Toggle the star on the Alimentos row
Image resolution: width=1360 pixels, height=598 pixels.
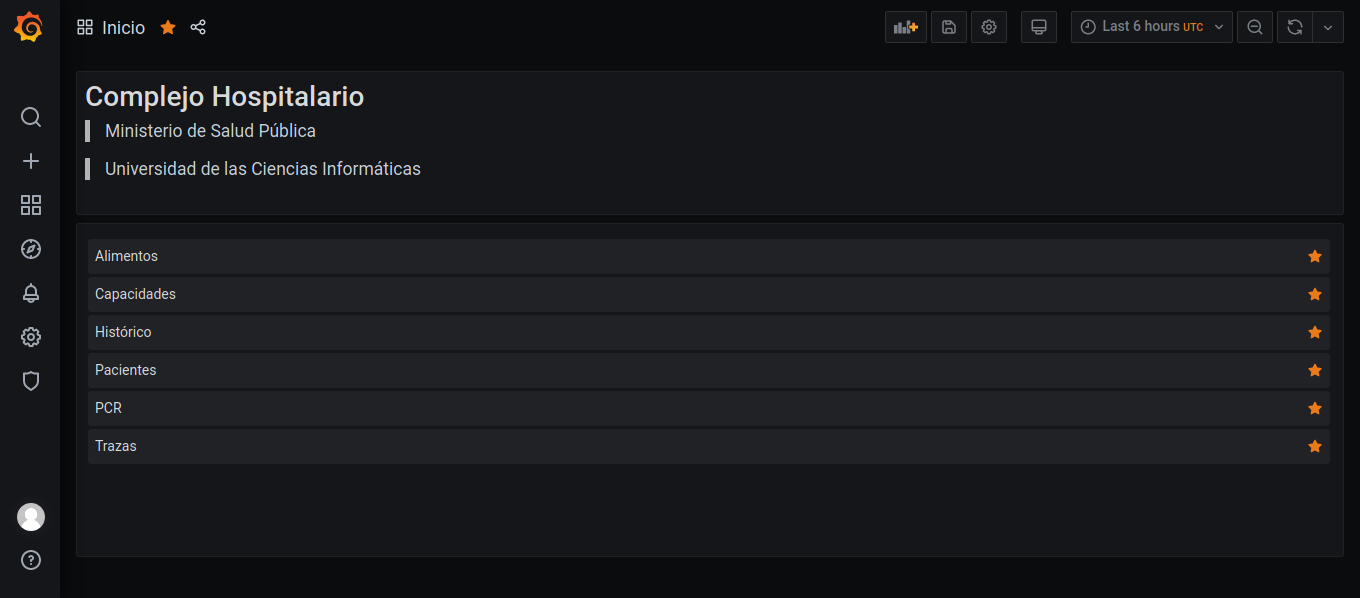1315,256
